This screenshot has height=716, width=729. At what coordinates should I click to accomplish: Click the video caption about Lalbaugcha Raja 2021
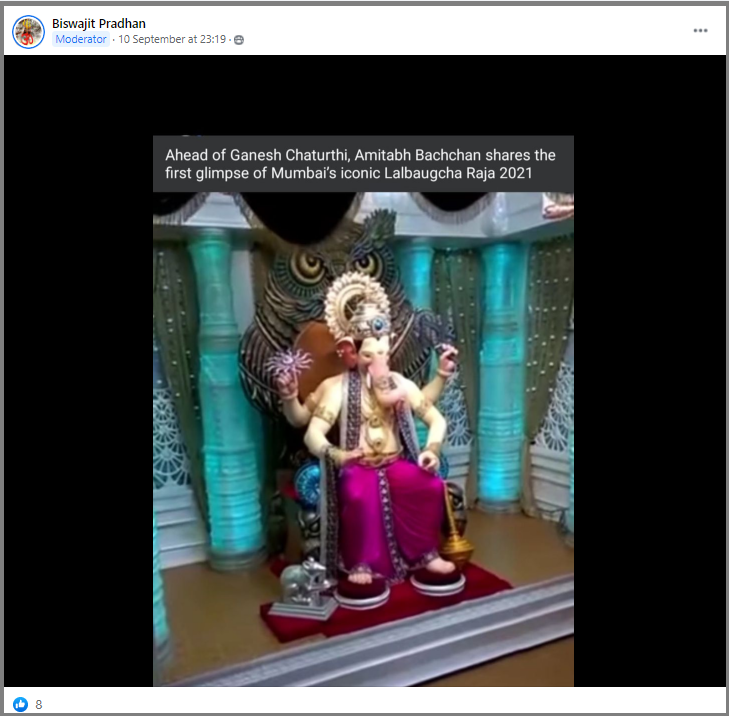tap(362, 164)
